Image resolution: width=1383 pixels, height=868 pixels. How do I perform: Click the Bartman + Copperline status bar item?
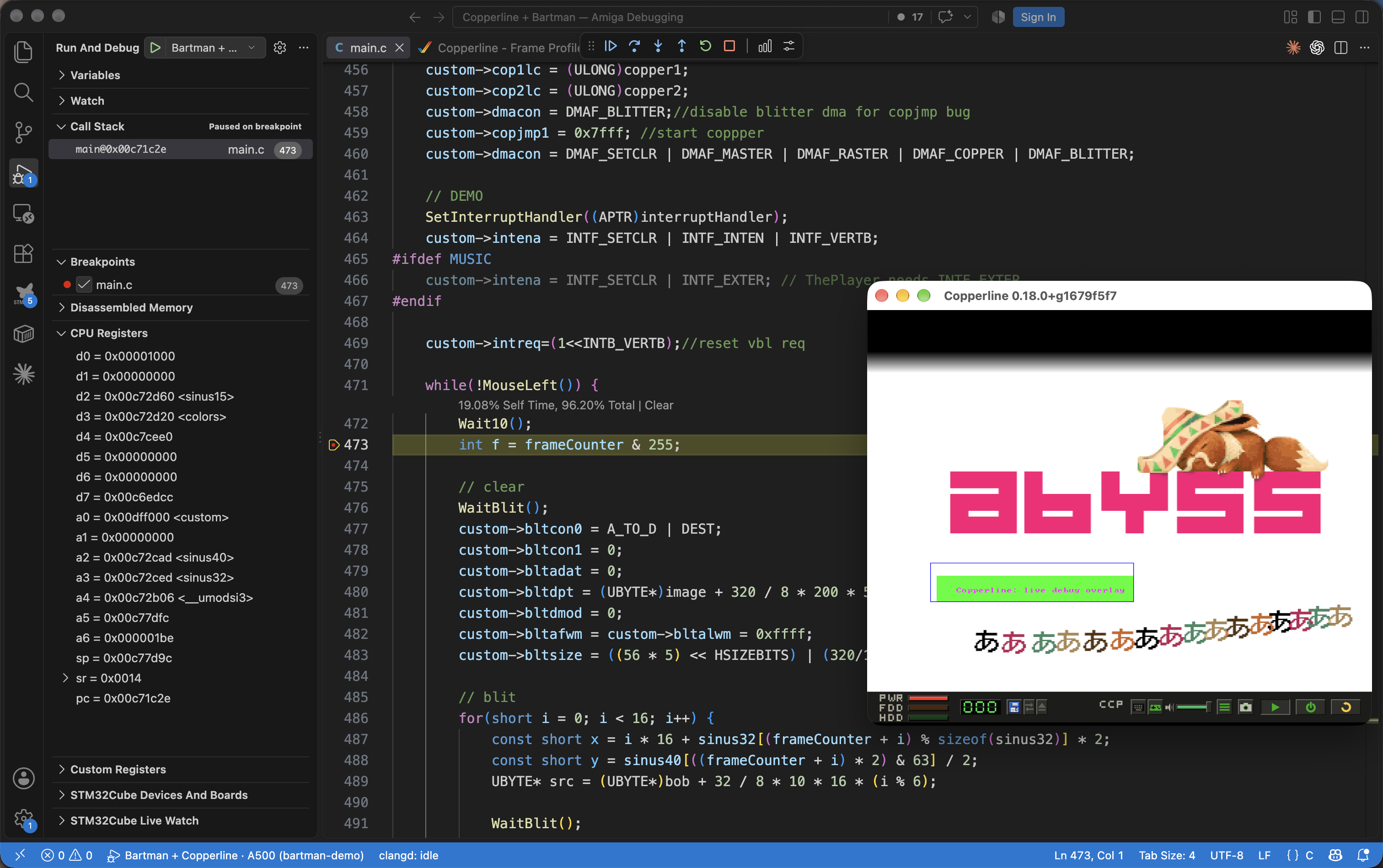coord(236,855)
